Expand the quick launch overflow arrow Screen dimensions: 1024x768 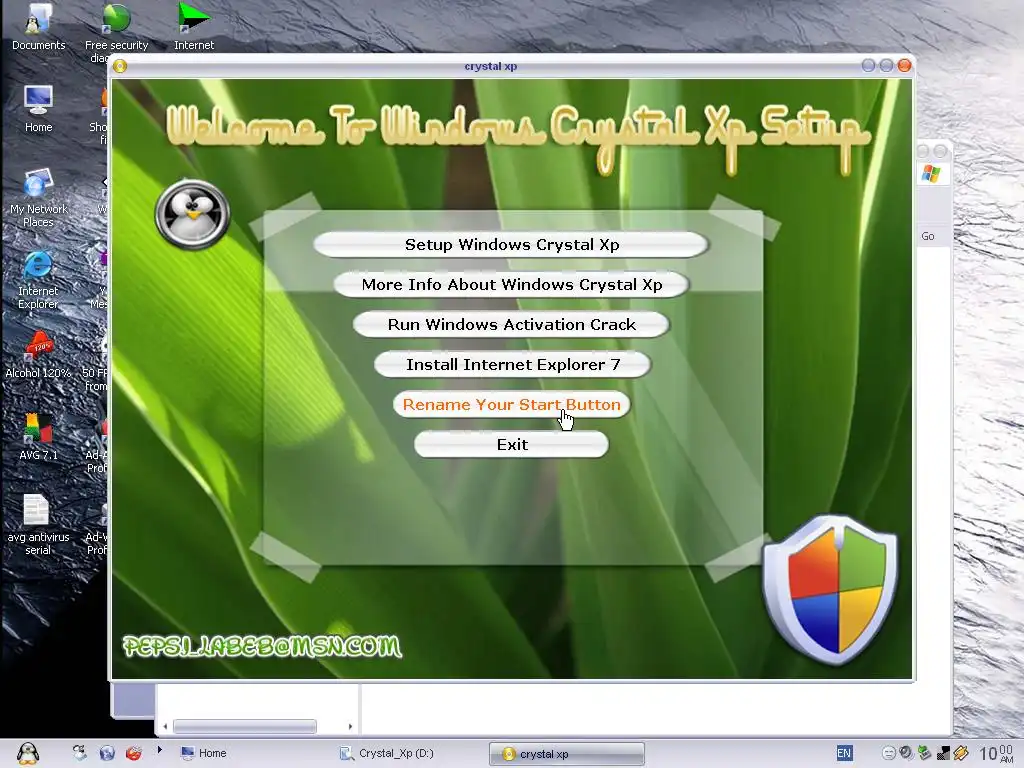[x=159, y=750]
